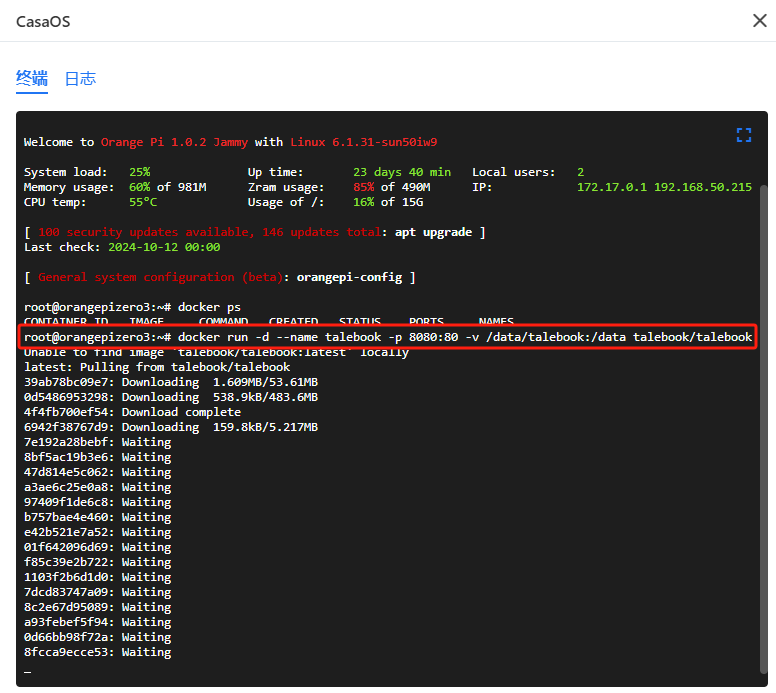Click 'orangepi-config' text
The image size is (776, 693).
coord(349,277)
